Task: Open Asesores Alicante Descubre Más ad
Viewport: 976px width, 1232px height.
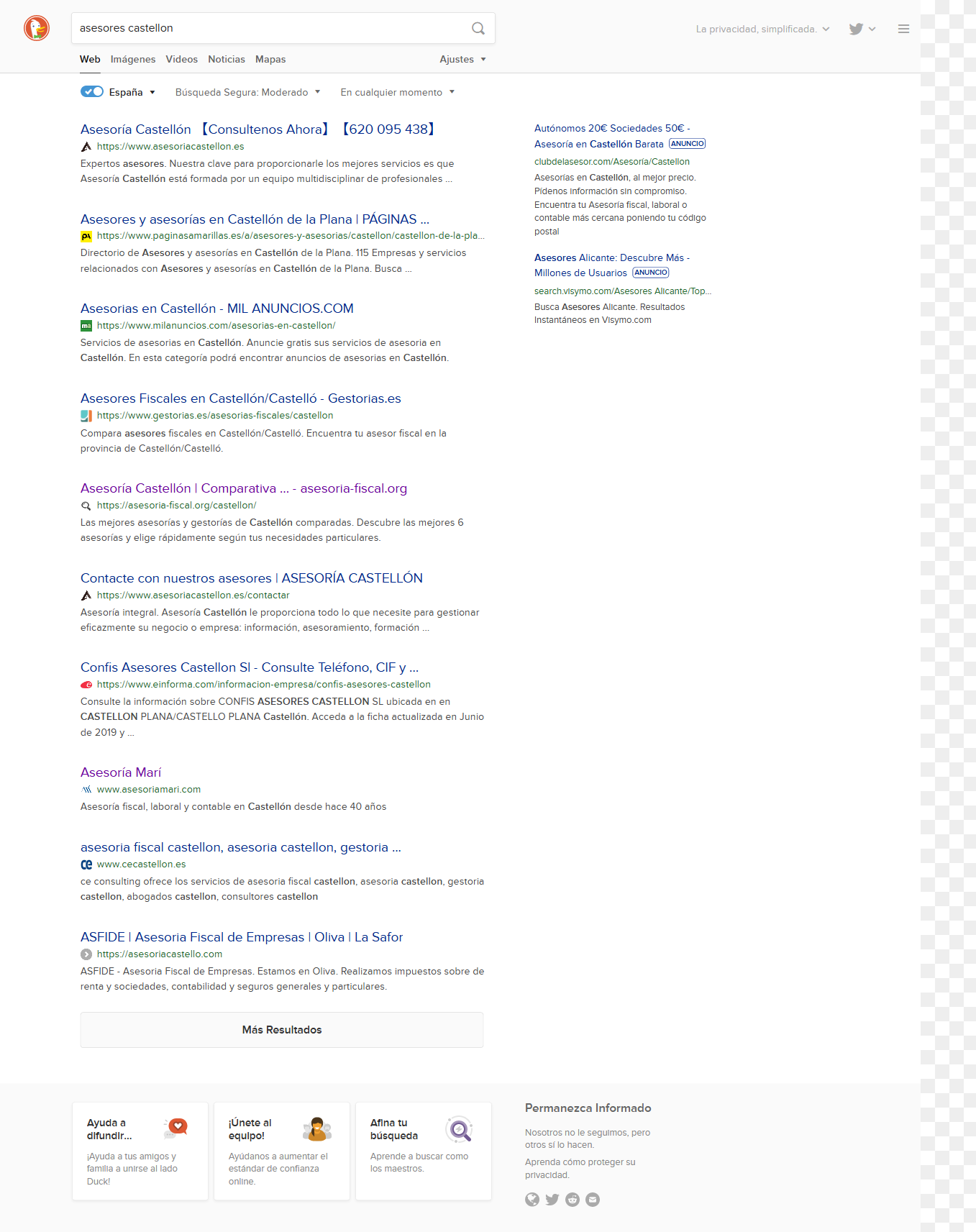Action: [x=612, y=265]
